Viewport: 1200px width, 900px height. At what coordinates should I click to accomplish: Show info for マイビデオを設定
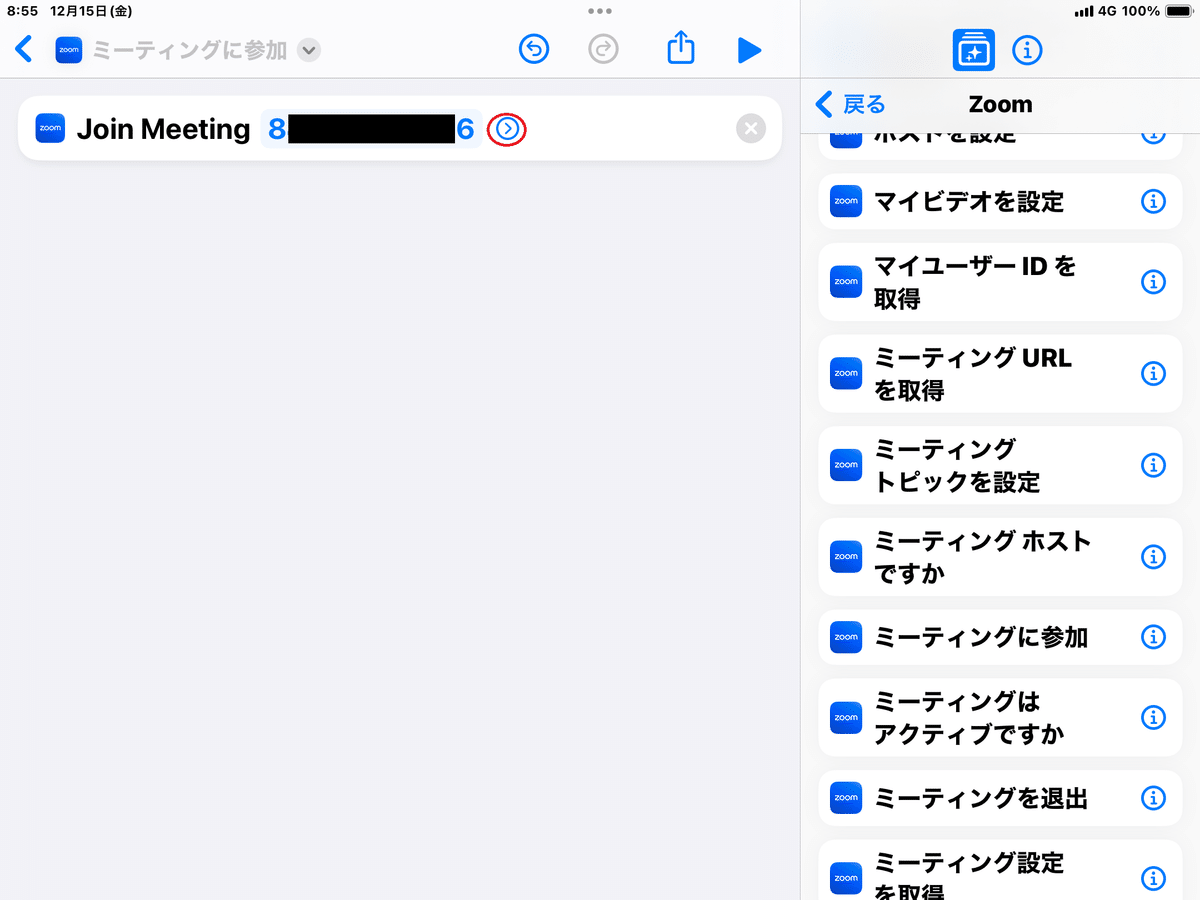click(x=1153, y=201)
